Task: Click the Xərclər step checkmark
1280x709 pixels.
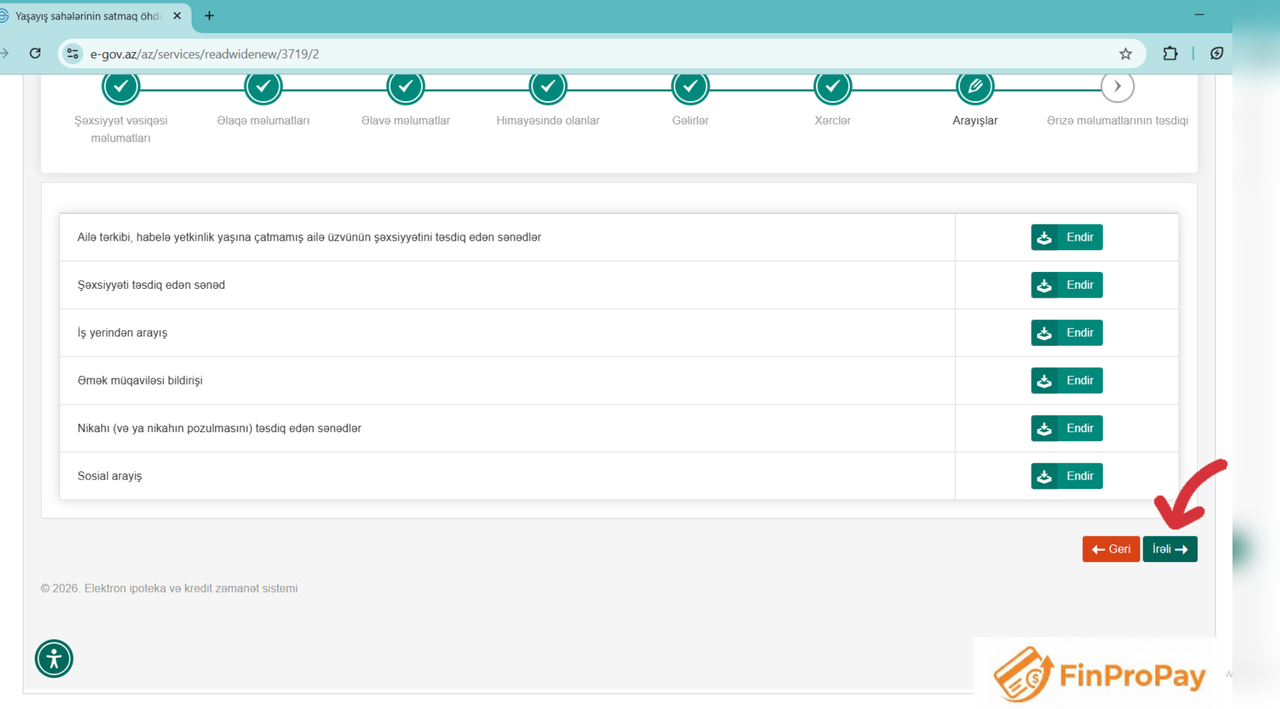Action: click(x=832, y=87)
